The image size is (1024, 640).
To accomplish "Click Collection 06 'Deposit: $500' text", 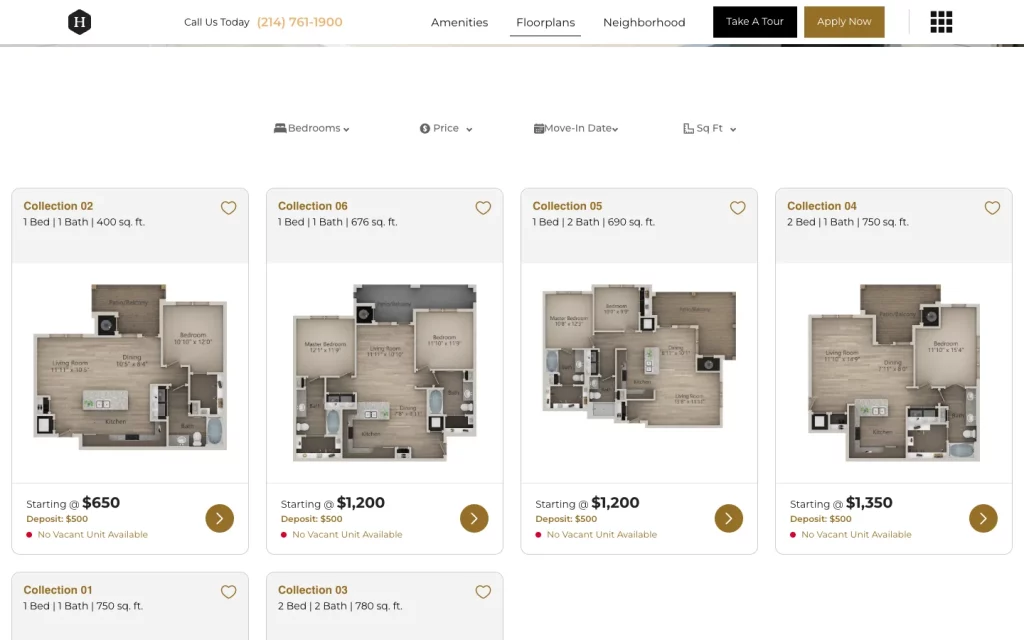I will point(312,519).
